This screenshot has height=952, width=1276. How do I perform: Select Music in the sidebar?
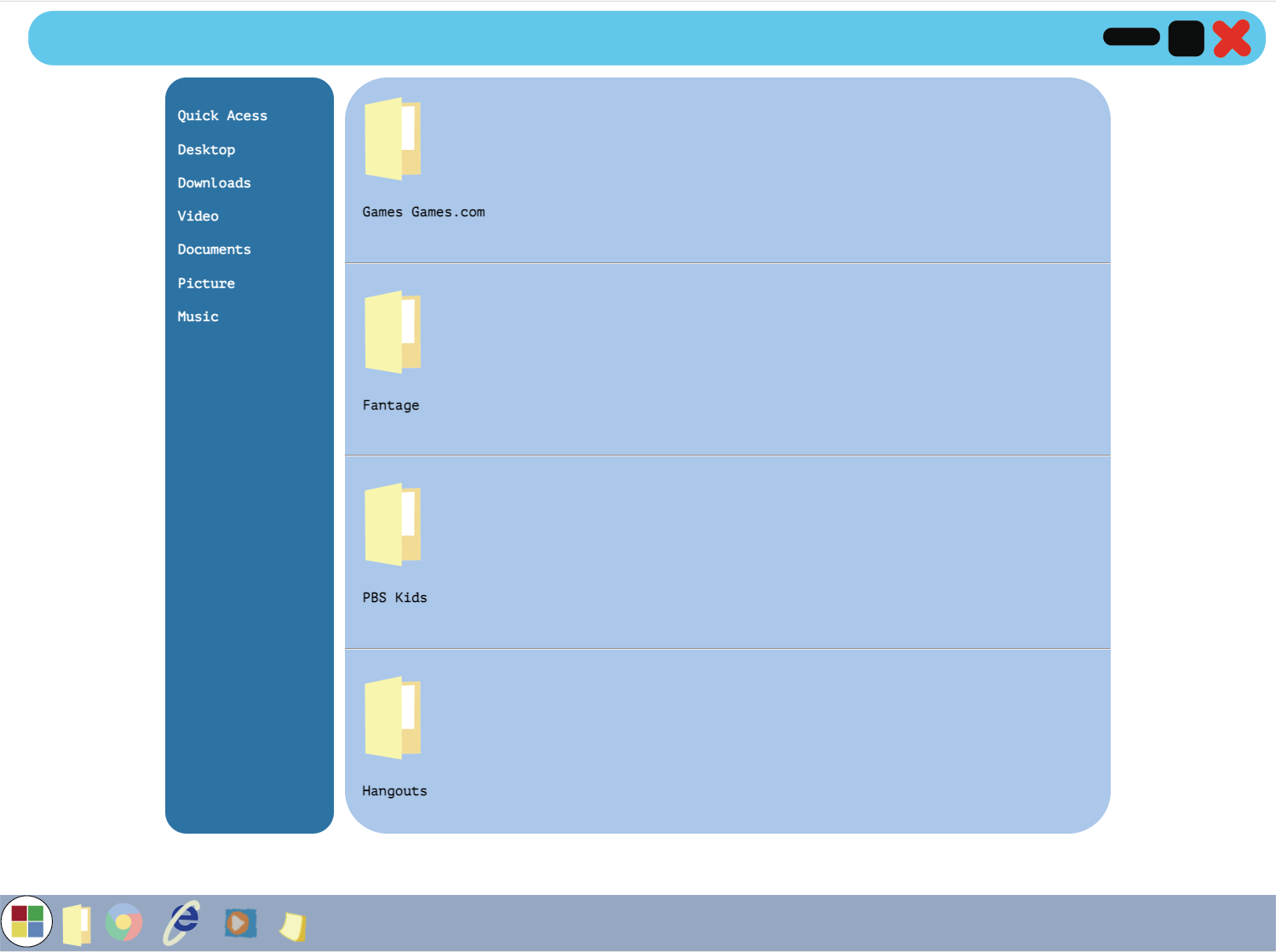[198, 317]
